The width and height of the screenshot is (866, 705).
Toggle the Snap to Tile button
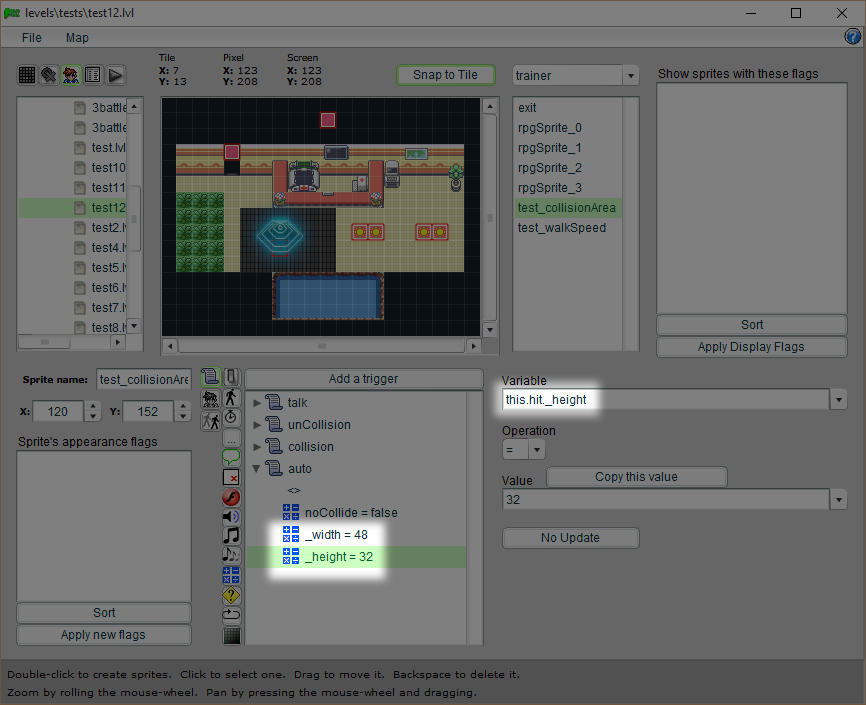tap(445, 75)
